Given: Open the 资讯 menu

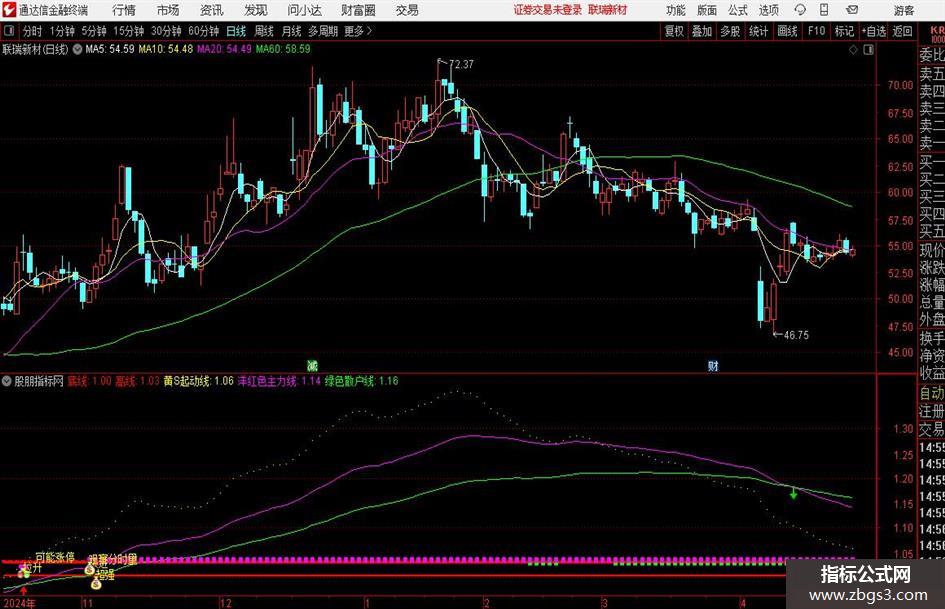Looking at the screenshot, I should pyautogui.click(x=212, y=10).
